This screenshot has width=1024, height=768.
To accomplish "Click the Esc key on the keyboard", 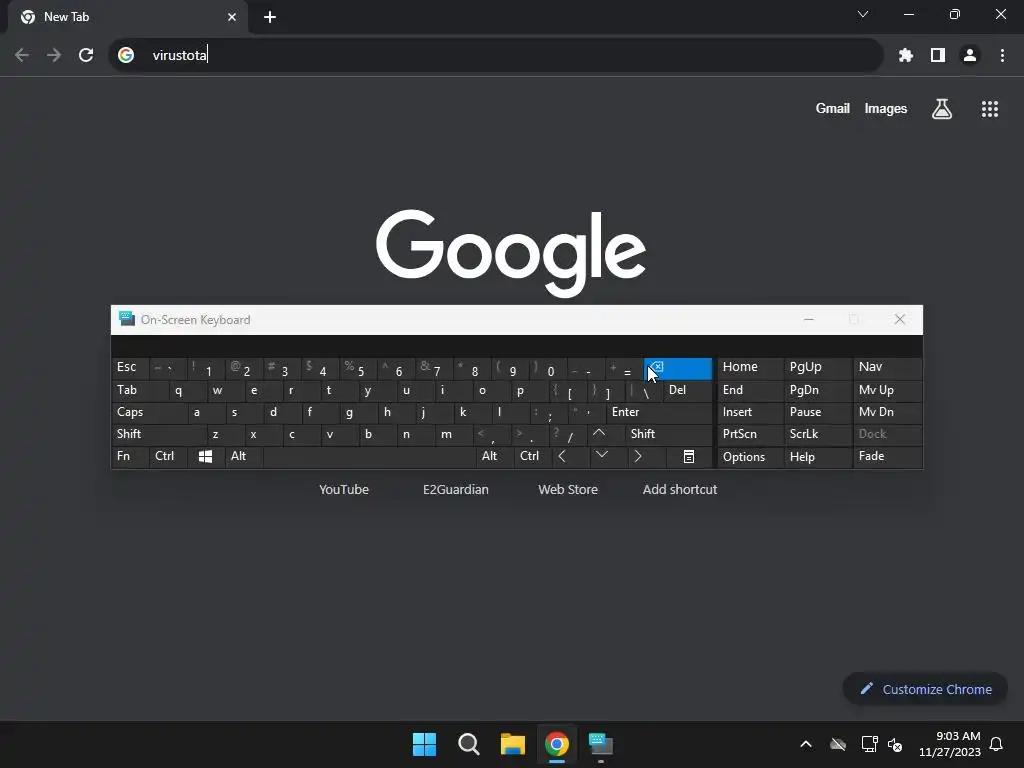I will [x=130, y=367].
